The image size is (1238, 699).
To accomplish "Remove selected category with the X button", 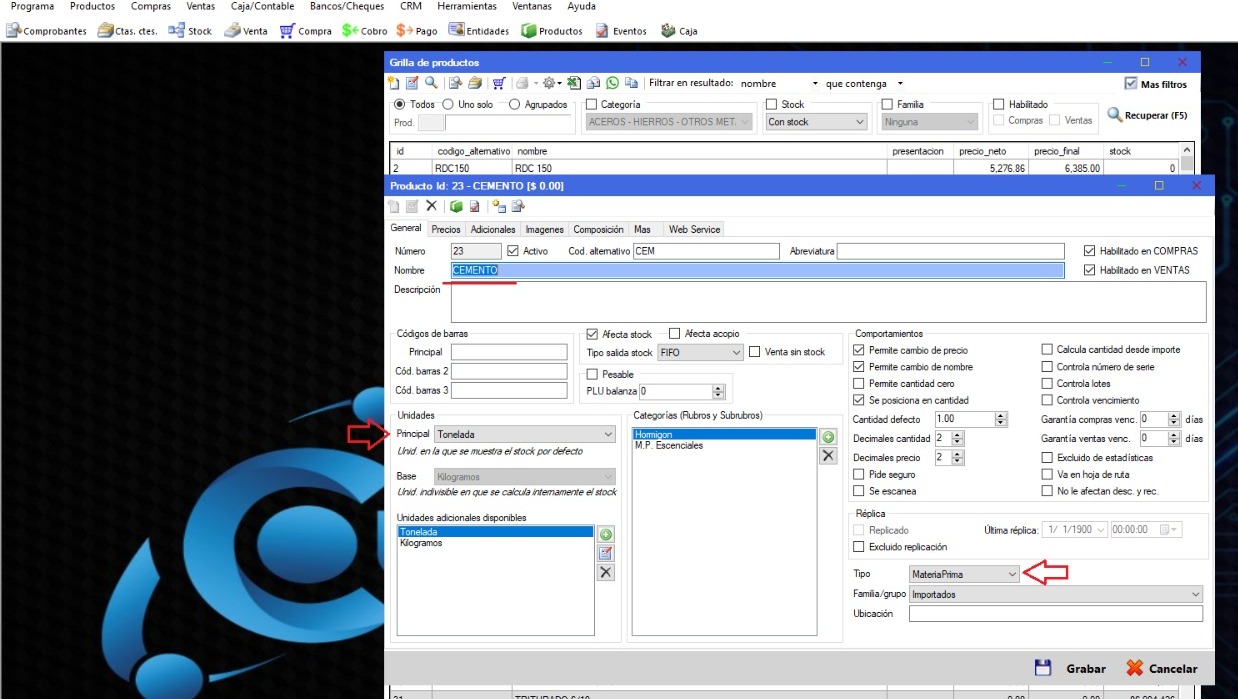I will click(x=828, y=456).
